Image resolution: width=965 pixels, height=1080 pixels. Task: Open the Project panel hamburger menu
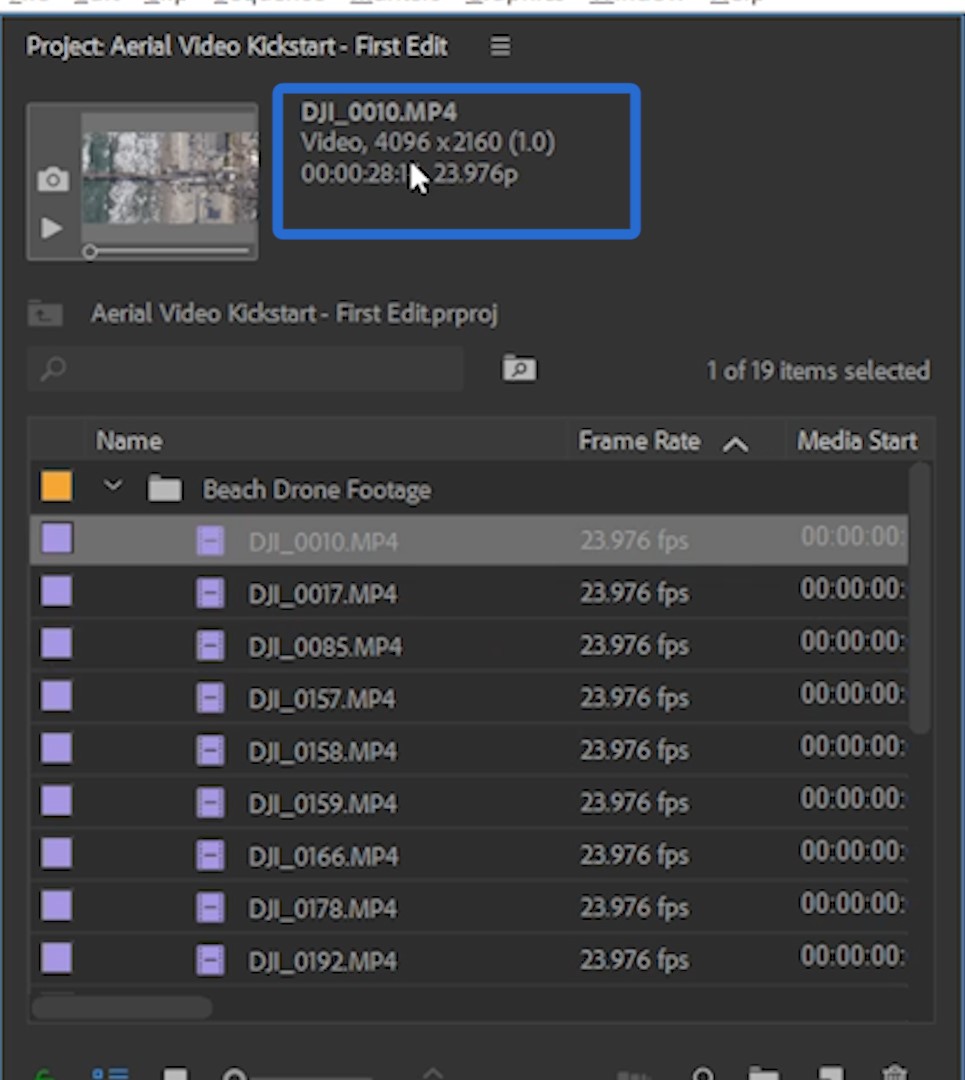[501, 46]
